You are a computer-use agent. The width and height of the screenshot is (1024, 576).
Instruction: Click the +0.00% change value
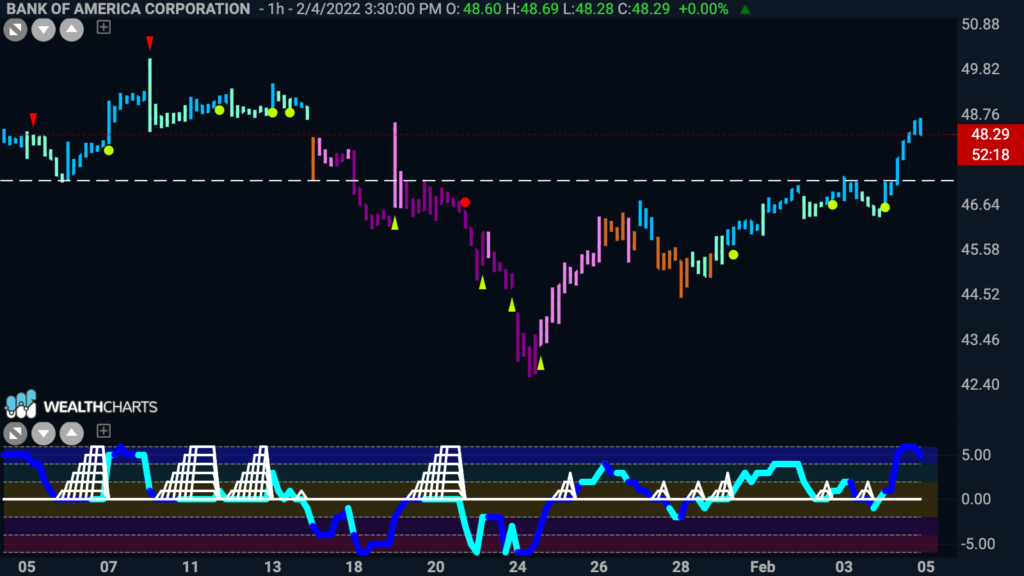[703, 9]
